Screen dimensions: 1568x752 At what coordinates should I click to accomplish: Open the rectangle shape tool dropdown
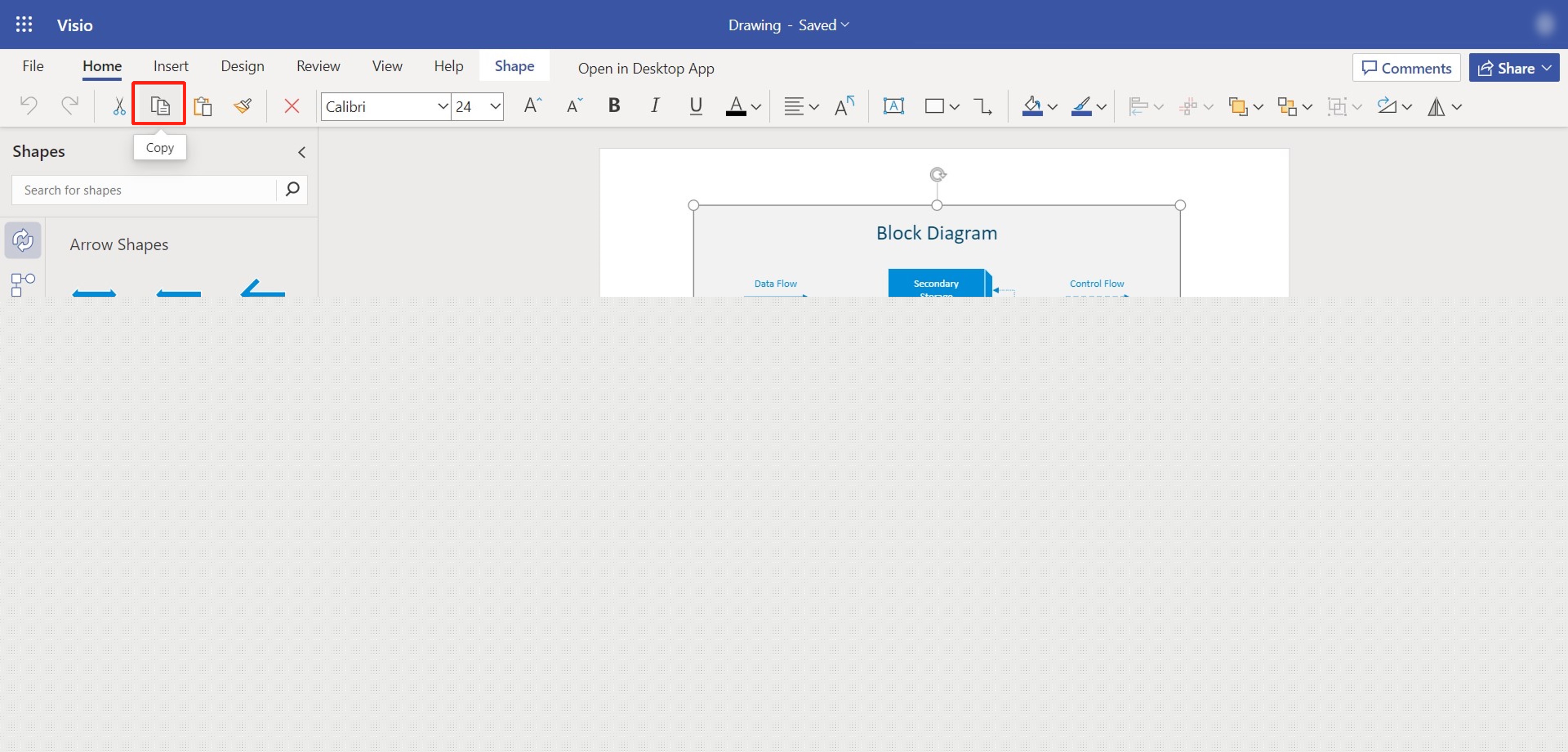point(954,107)
